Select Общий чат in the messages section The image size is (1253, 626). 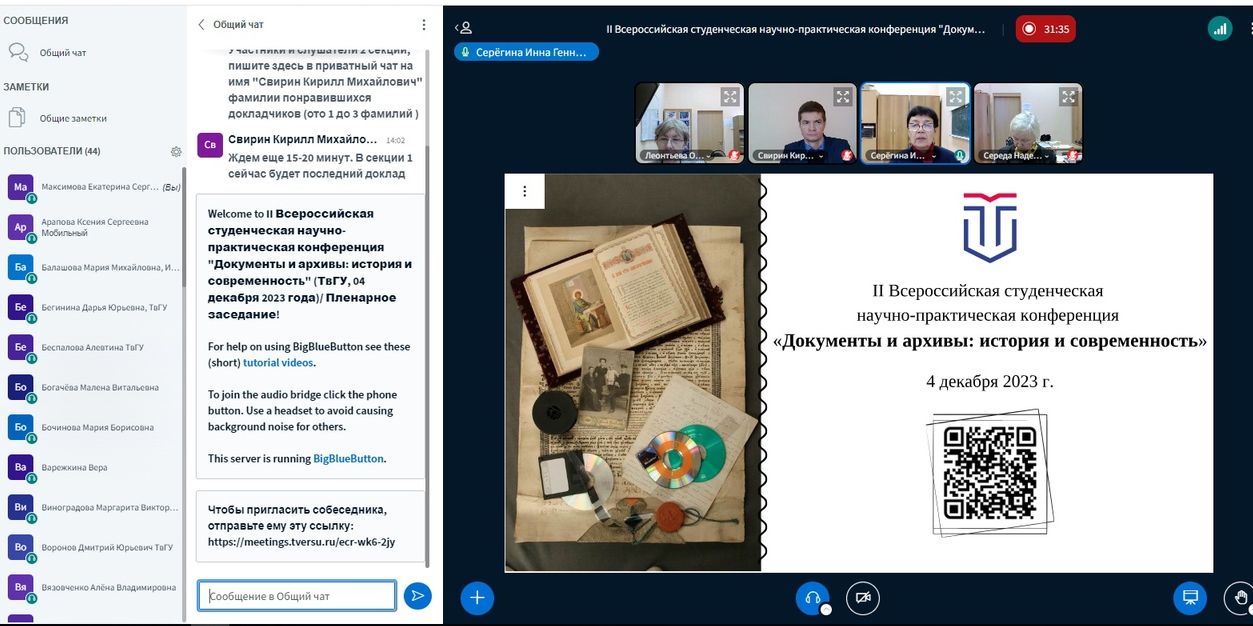click(62, 53)
